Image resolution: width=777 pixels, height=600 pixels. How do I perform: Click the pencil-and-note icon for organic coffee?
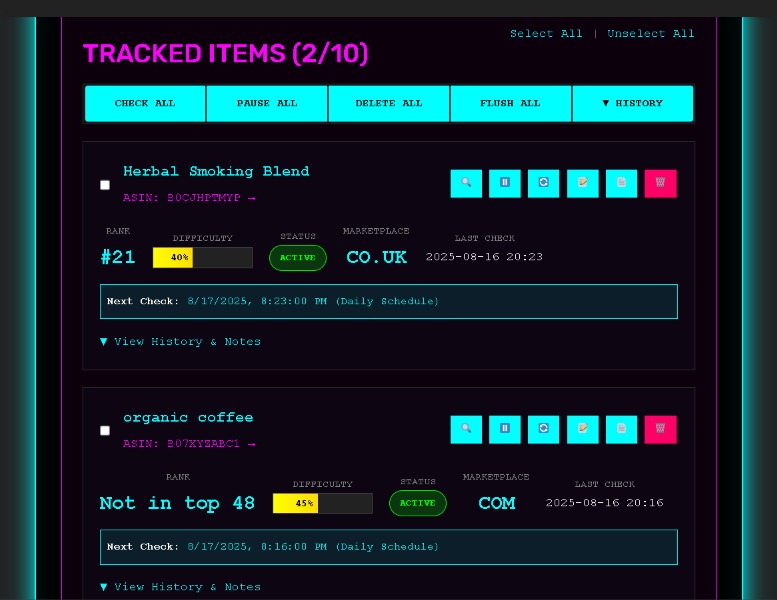pos(582,429)
